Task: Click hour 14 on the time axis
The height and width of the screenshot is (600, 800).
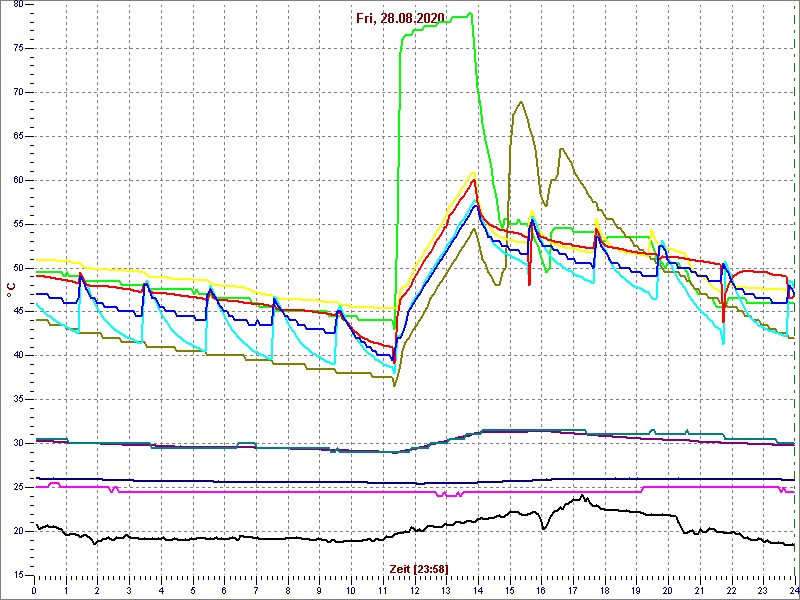Action: 478,589
